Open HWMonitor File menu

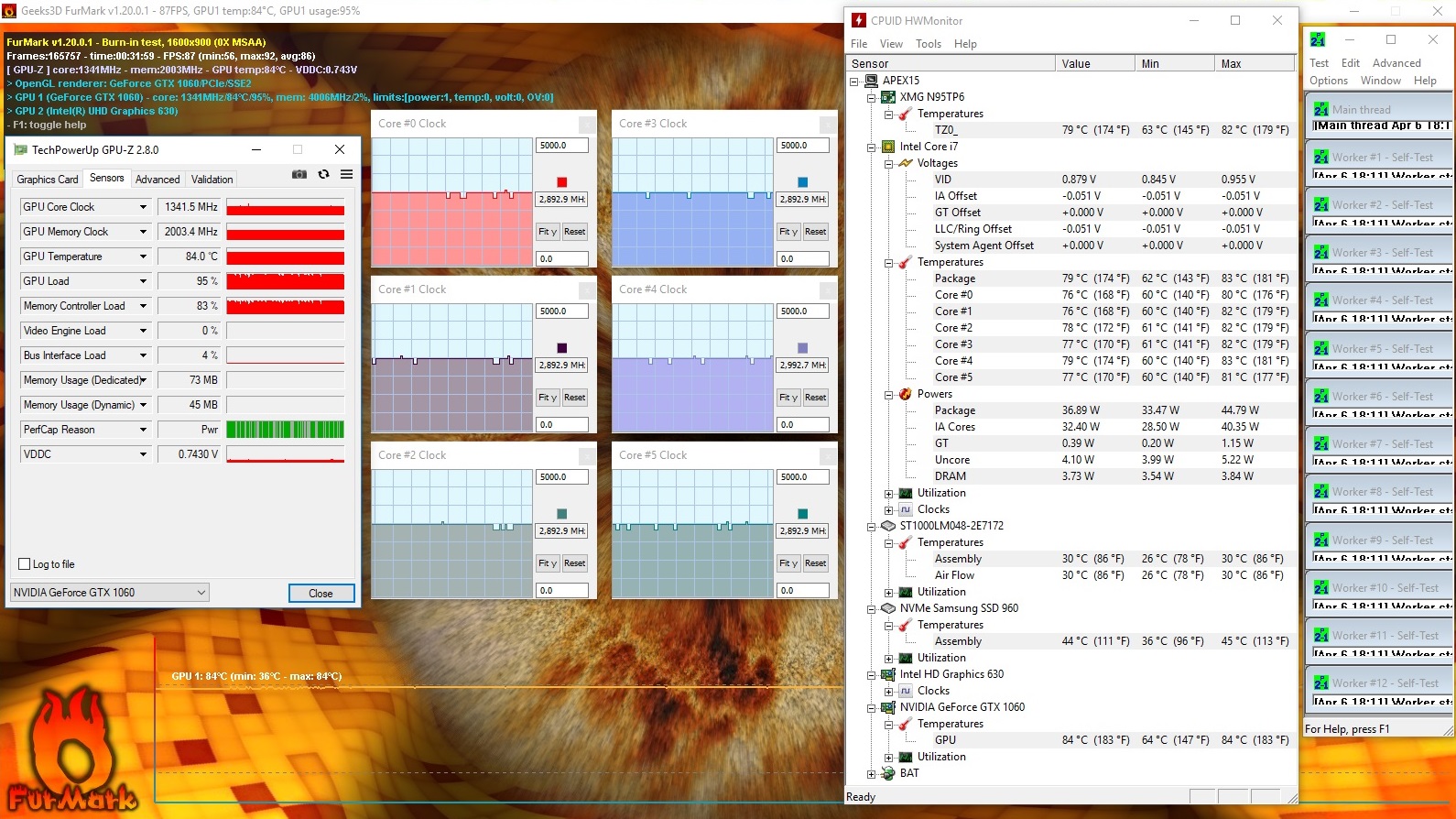point(859,44)
